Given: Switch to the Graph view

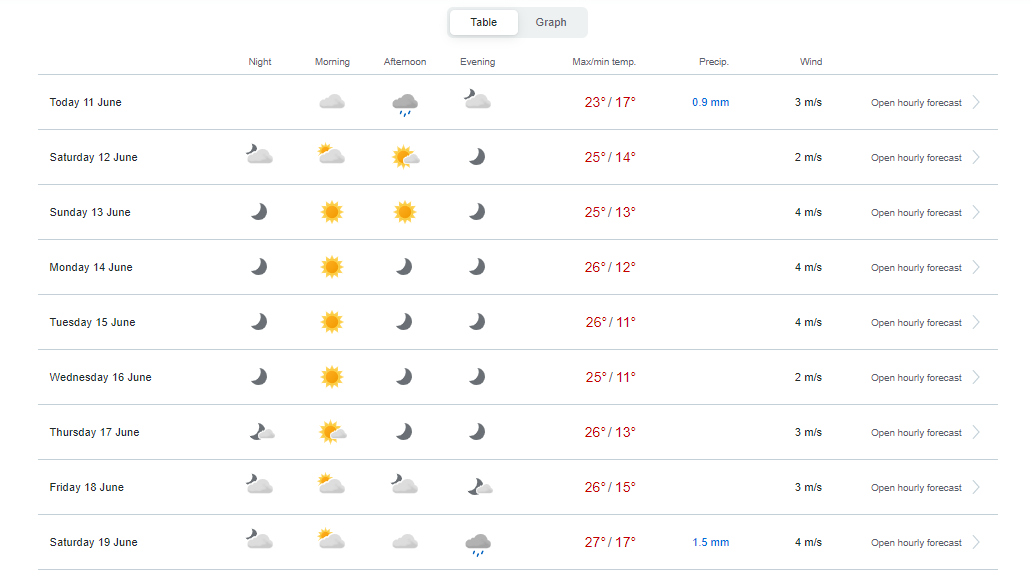Looking at the screenshot, I should pos(551,22).
